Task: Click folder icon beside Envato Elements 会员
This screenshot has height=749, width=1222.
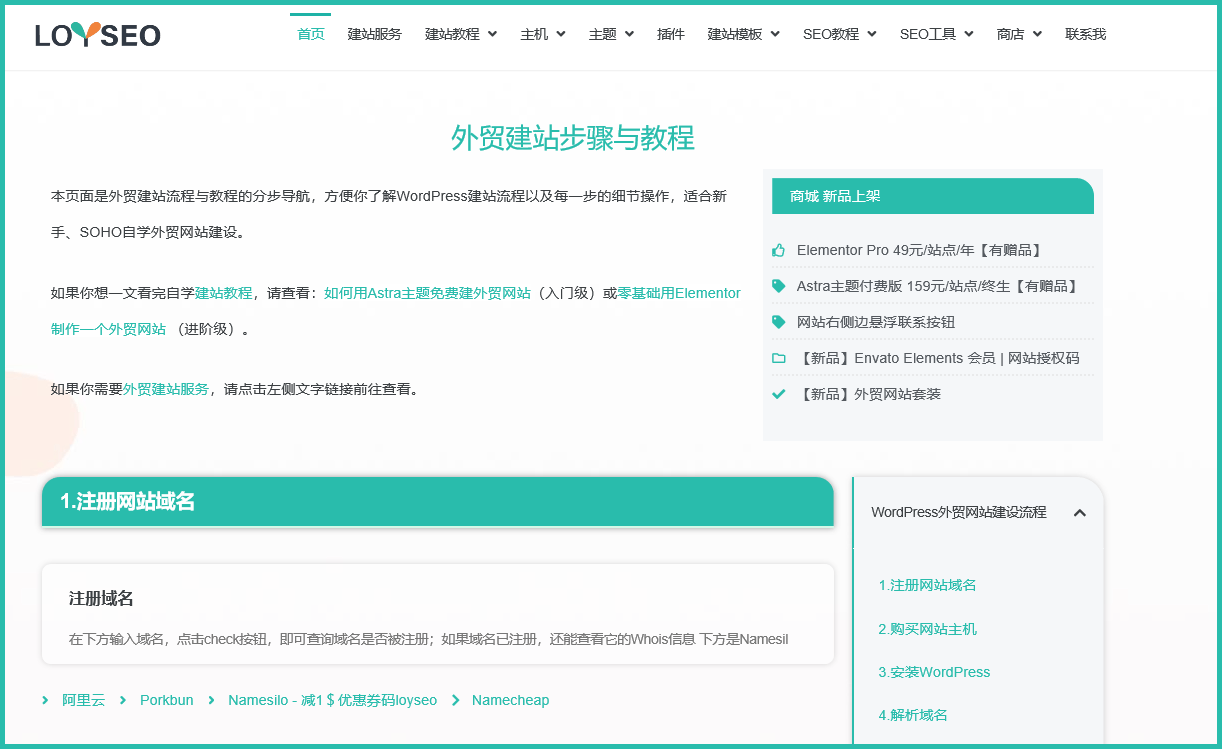Action: [779, 358]
